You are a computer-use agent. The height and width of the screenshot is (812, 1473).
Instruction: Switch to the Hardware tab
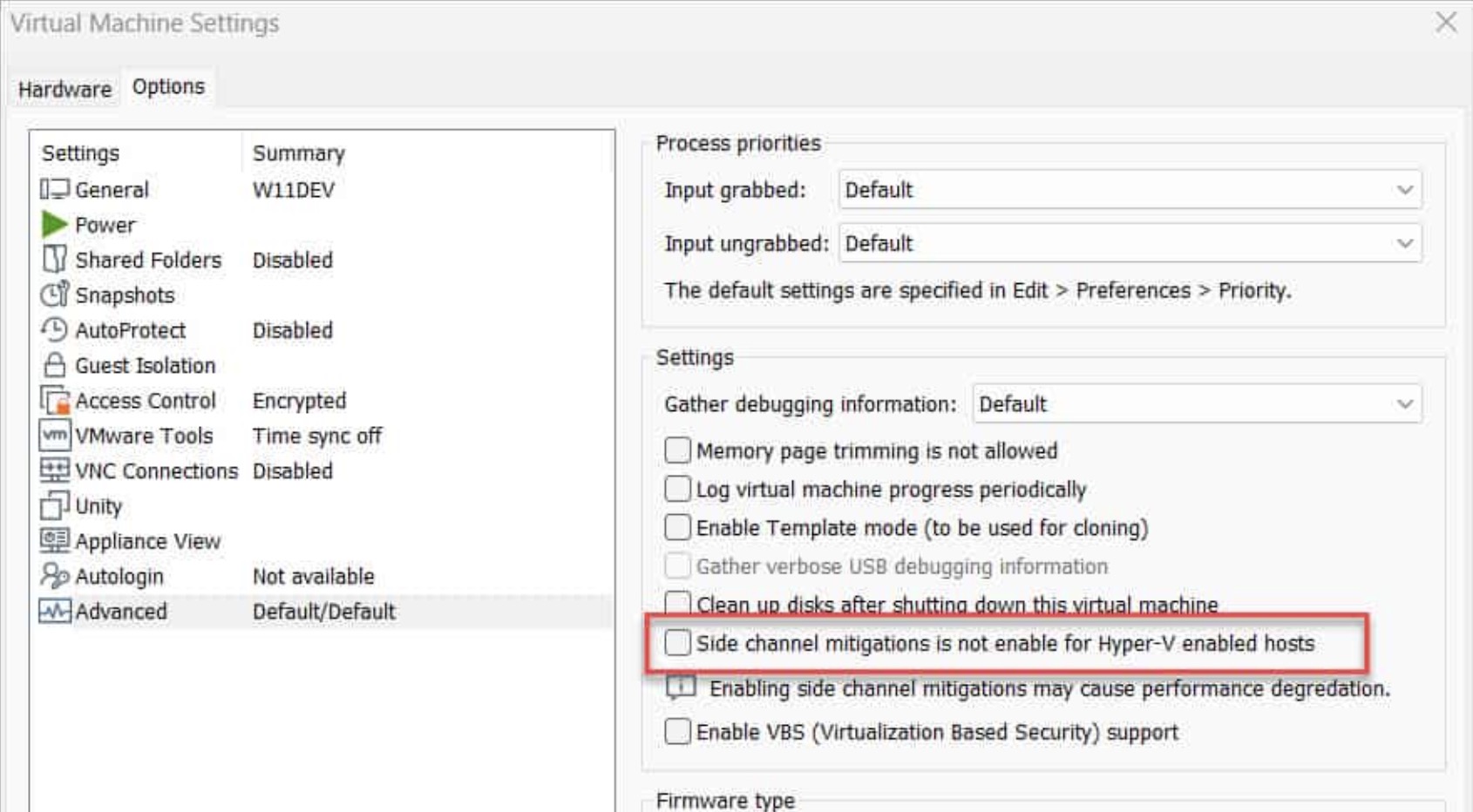[64, 90]
